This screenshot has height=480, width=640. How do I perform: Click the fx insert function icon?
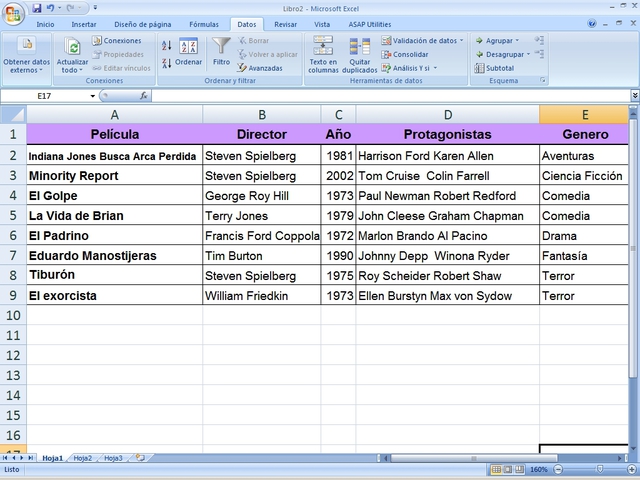coord(144,96)
